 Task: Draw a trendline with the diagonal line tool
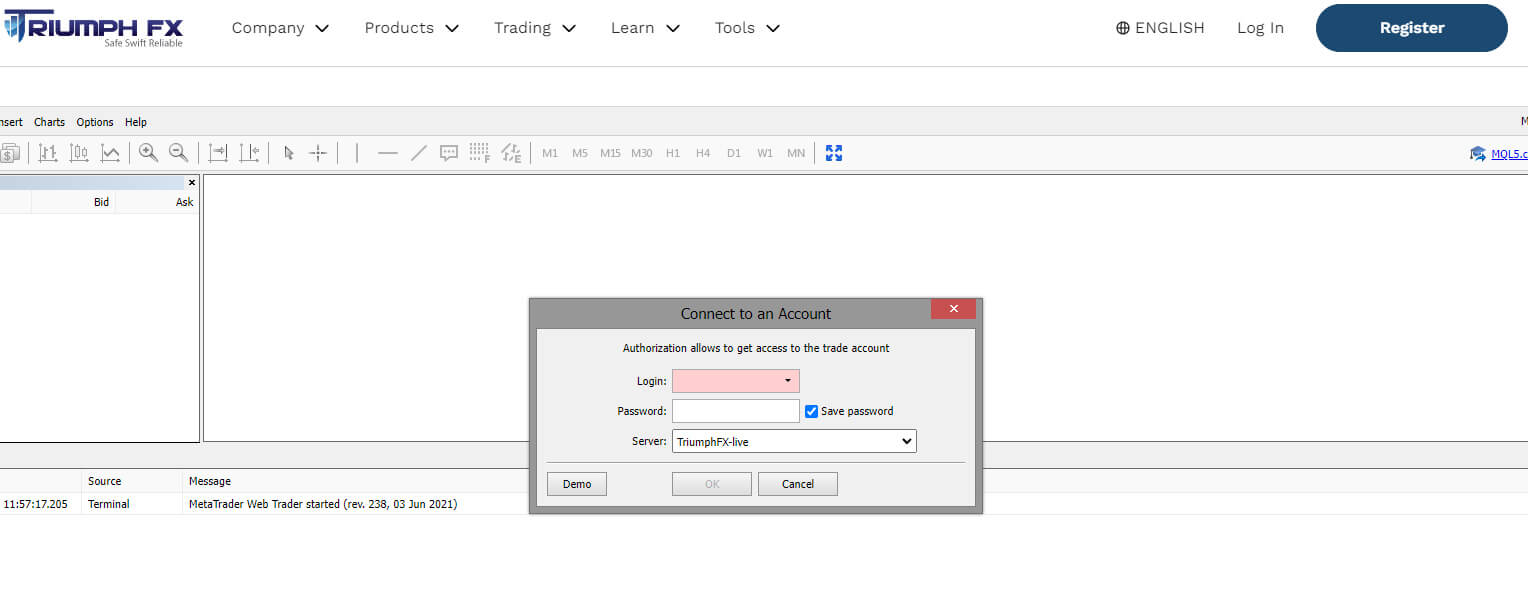tap(419, 153)
